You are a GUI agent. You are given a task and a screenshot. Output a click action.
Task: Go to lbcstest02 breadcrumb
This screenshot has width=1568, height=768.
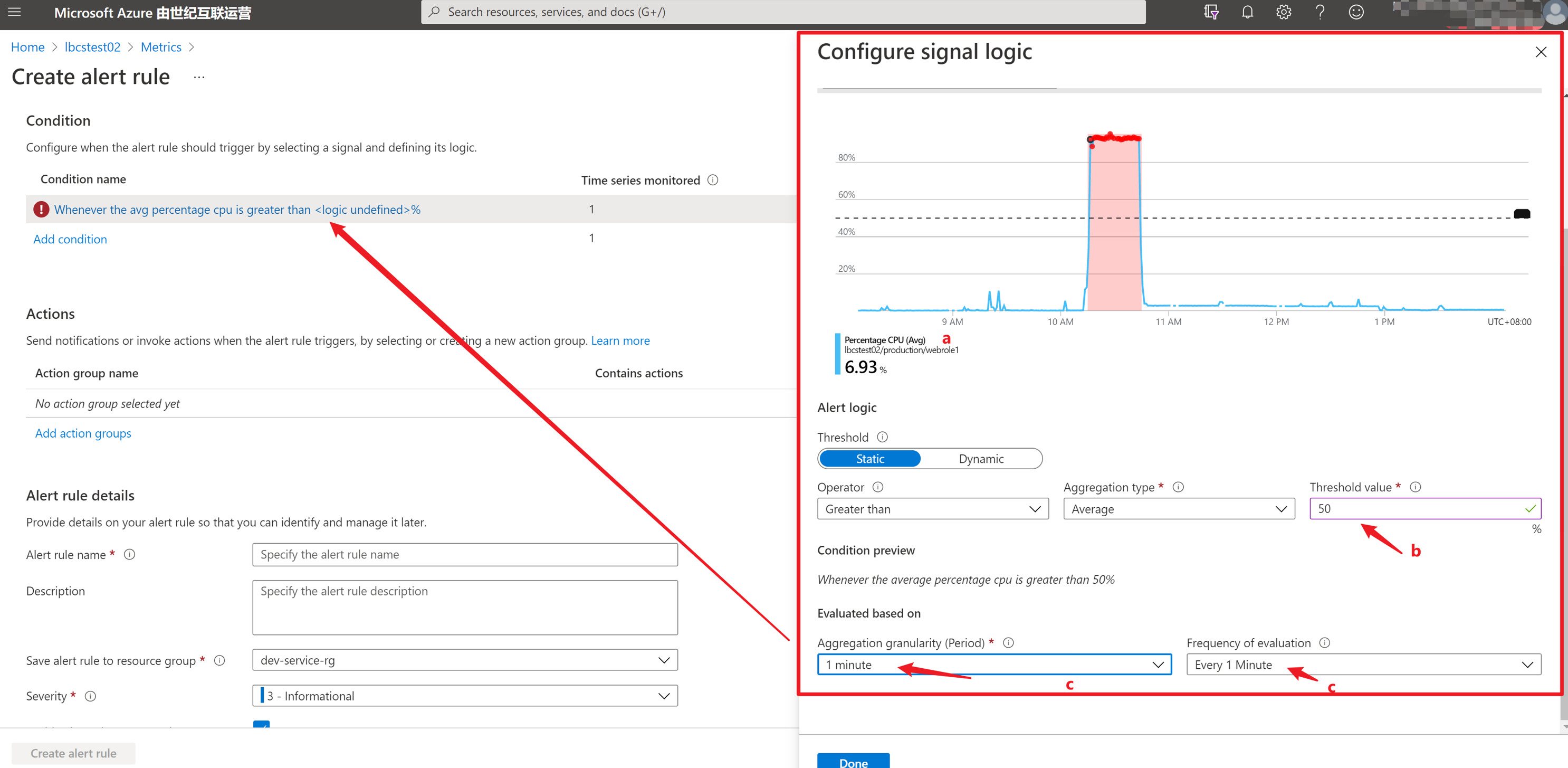tap(92, 47)
